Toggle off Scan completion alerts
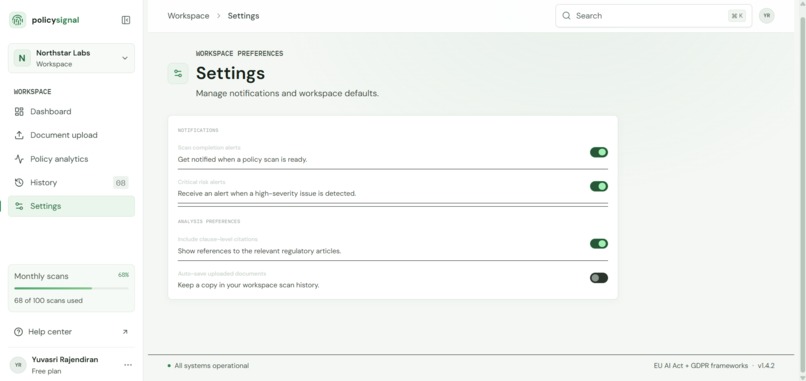This screenshot has width=806, height=381. point(599,152)
